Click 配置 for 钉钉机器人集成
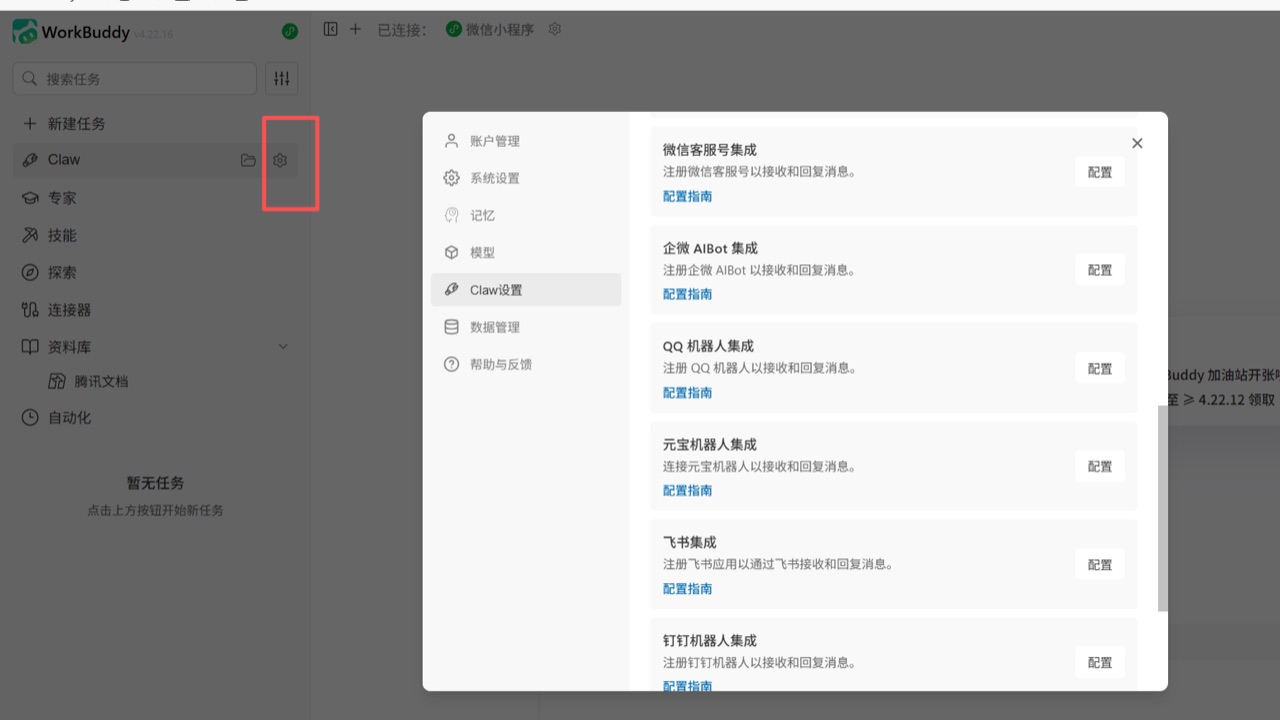 tap(1100, 662)
